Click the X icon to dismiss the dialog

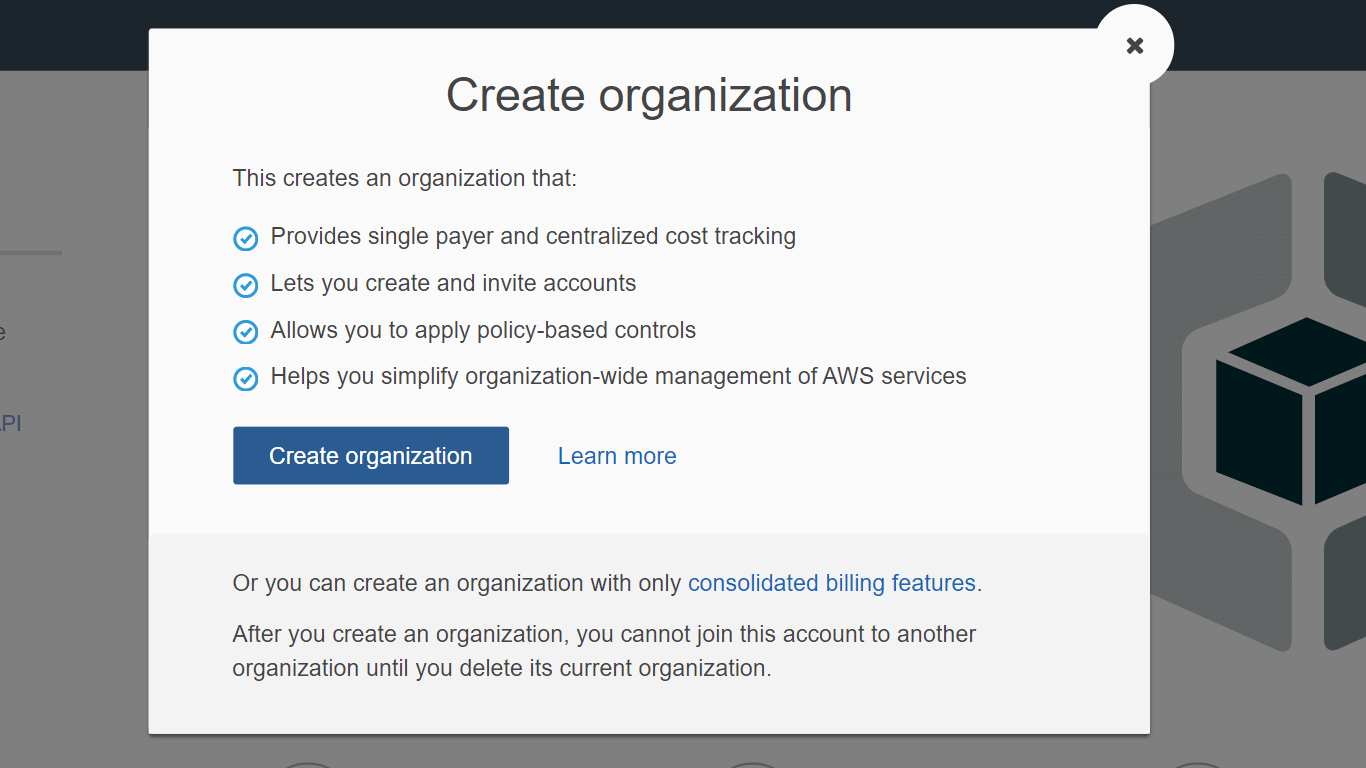point(1134,45)
